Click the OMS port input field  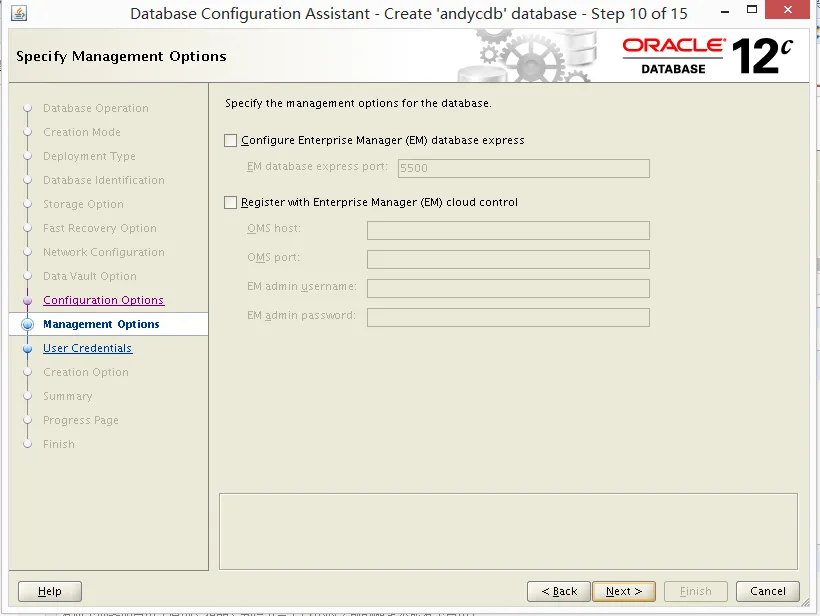[508, 259]
